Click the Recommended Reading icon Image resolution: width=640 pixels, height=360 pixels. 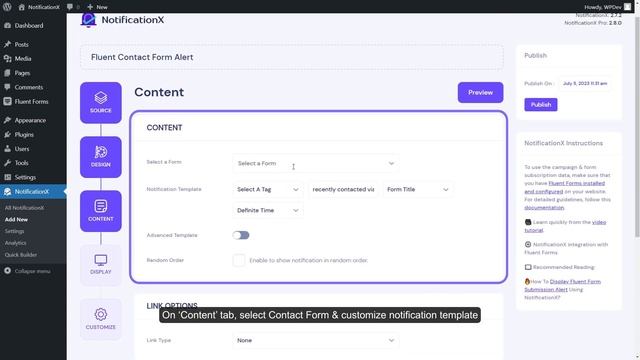[528, 267]
